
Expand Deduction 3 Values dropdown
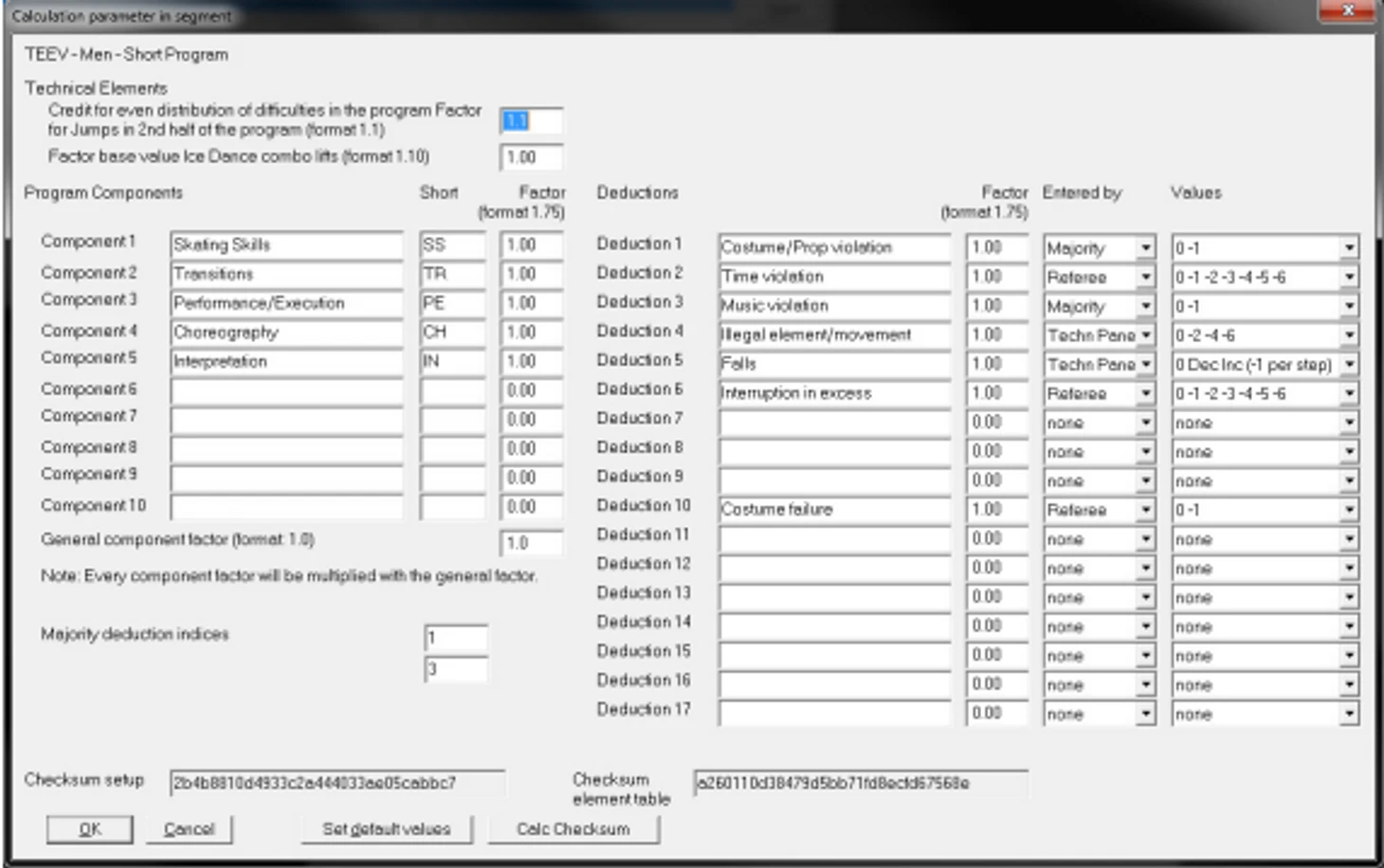pyautogui.click(x=1349, y=306)
